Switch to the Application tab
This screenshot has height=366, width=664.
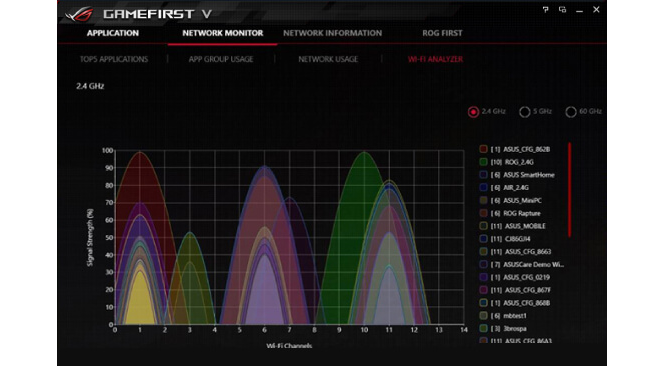tap(113, 33)
